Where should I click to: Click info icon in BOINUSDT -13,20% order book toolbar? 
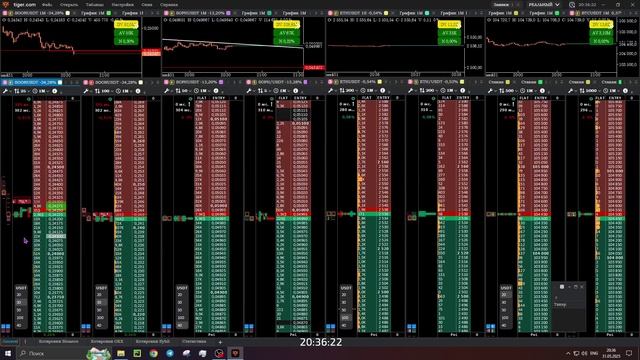coord(216,91)
